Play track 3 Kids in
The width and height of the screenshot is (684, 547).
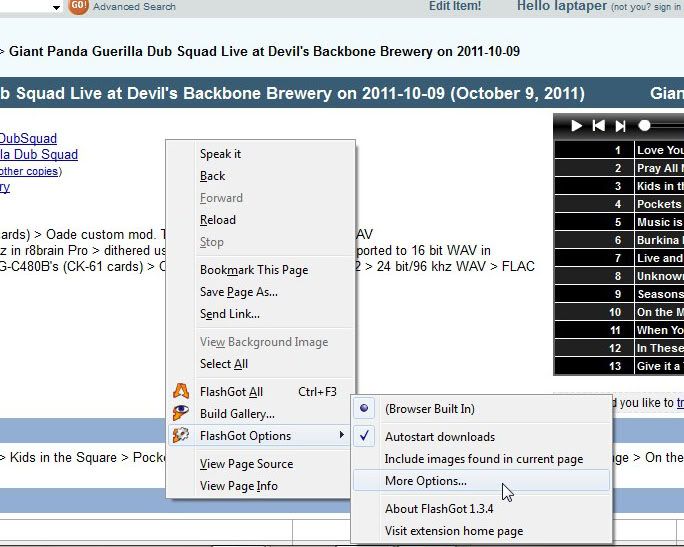pos(619,186)
